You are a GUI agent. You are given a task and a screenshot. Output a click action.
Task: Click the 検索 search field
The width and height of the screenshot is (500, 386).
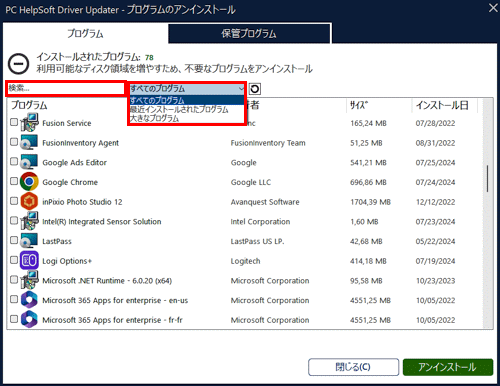66,88
